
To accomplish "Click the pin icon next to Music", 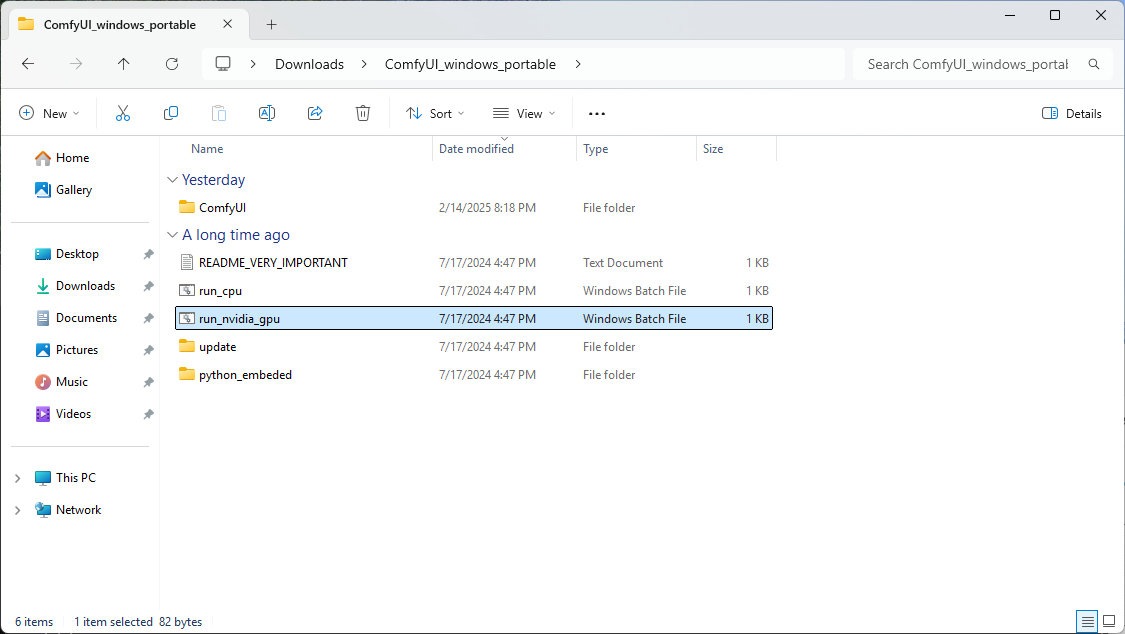I will (149, 382).
